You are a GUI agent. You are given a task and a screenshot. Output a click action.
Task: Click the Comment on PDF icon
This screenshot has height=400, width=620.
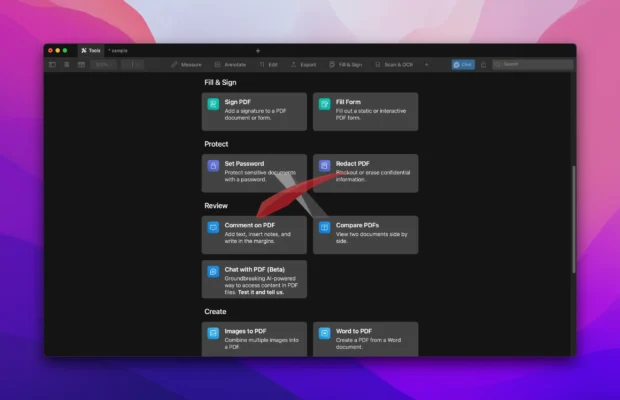click(213, 228)
